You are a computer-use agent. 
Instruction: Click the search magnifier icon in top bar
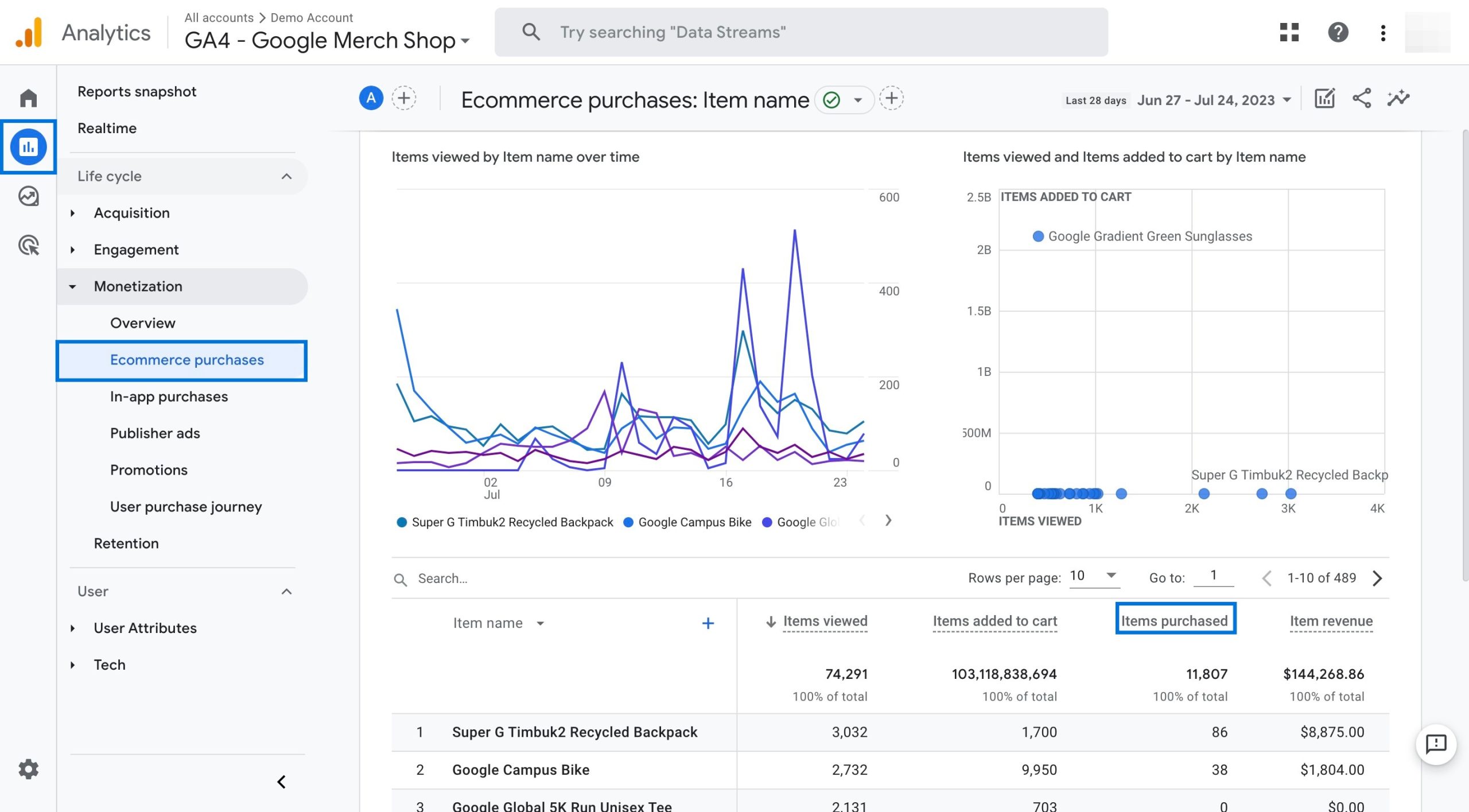pos(531,32)
